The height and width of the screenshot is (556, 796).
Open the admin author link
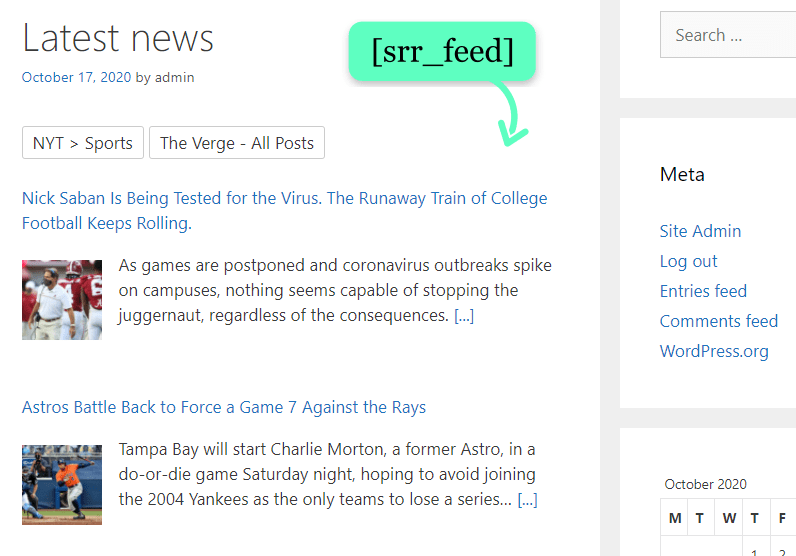[x=174, y=77]
